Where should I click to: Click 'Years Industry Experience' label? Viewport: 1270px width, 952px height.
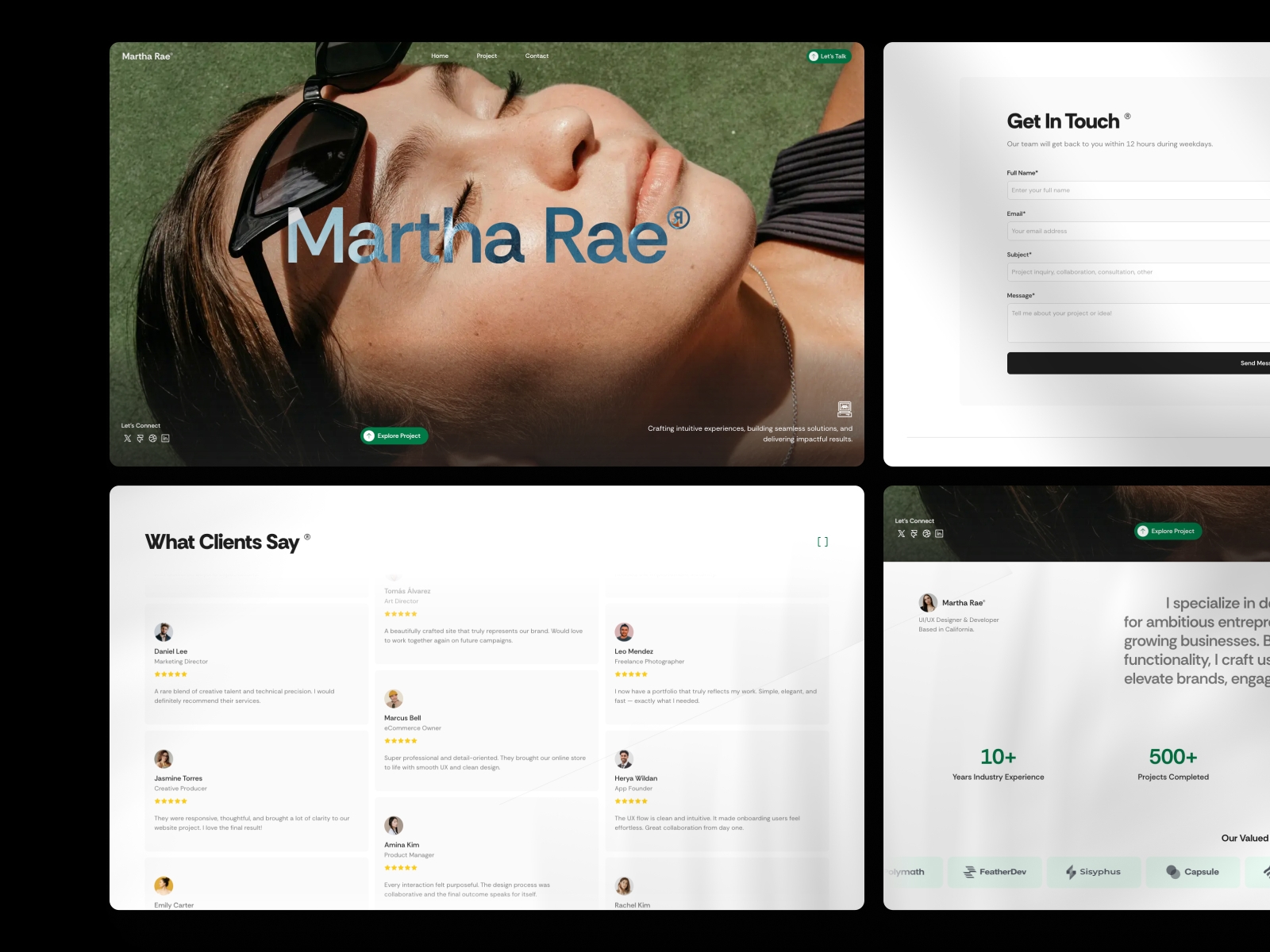coord(999,777)
